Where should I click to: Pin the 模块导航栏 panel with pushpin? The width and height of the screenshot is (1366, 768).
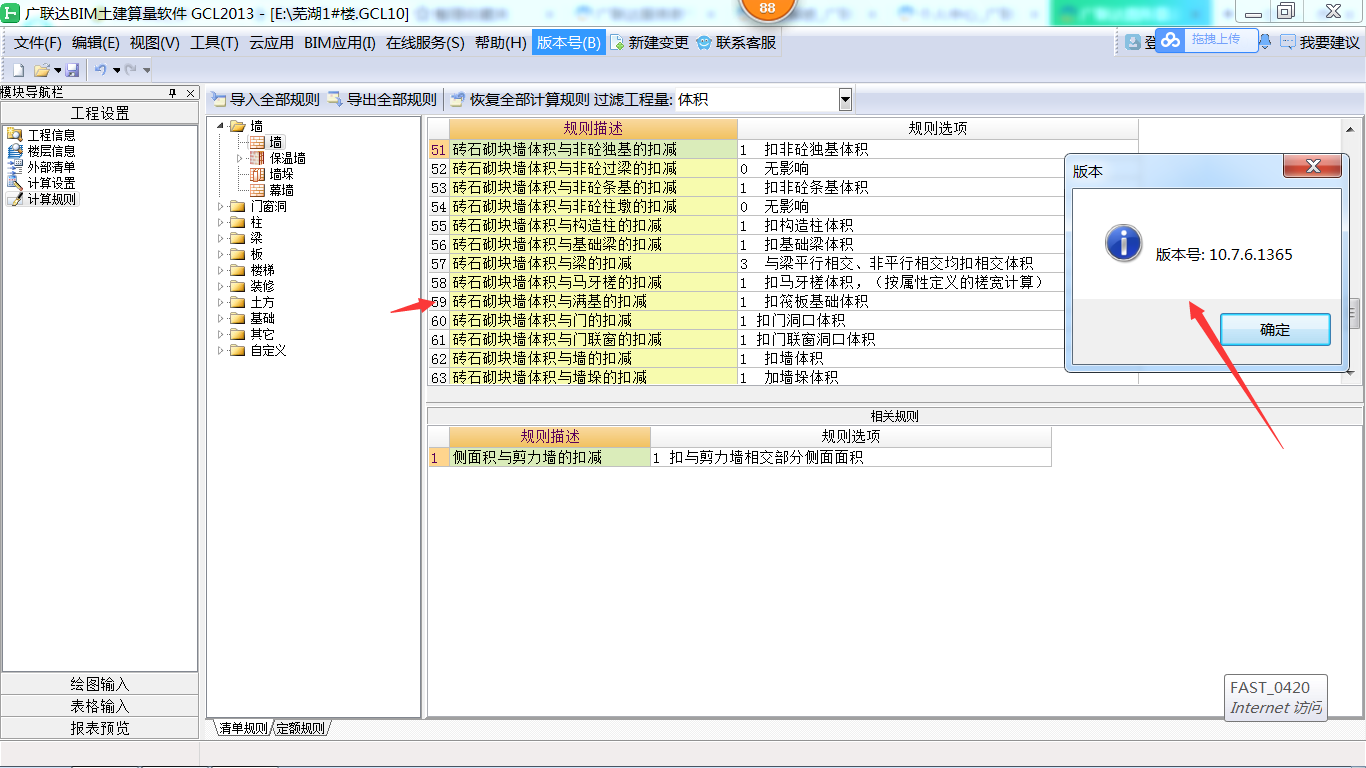click(172, 93)
